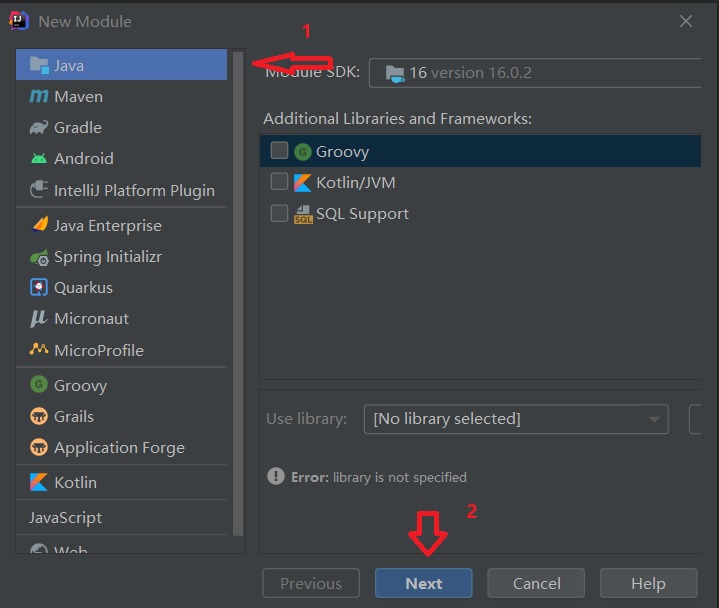This screenshot has width=719, height=608.
Task: Choose the Gradle elephant icon
Action: (39, 128)
